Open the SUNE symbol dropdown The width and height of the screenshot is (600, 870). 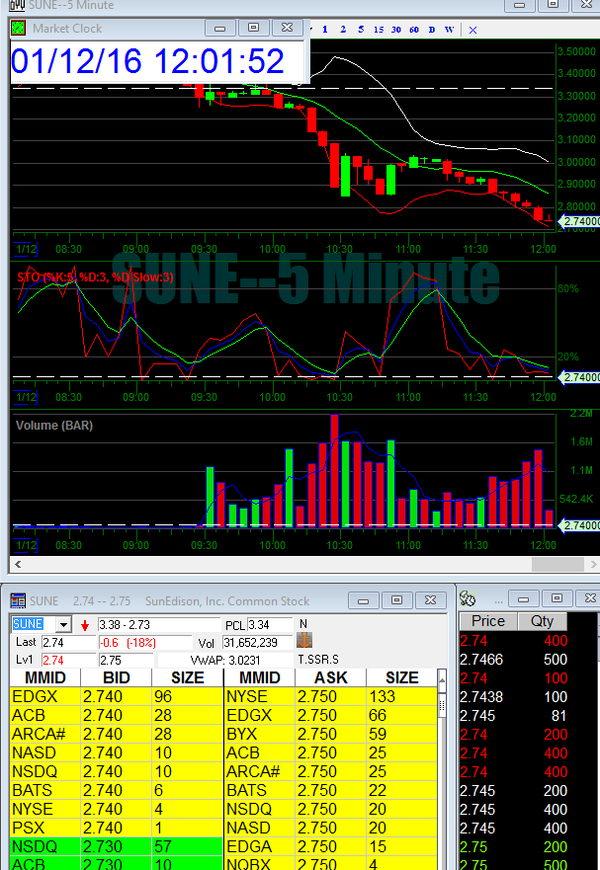pos(65,625)
